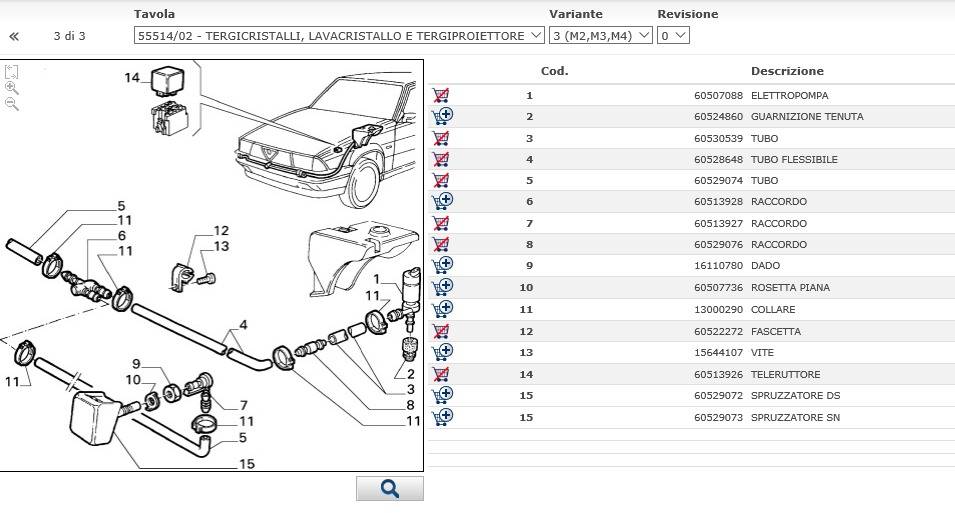Image resolution: width=955 pixels, height=513 pixels.
Task: Click cart icon for TUBO 60530539
Action: tap(441, 138)
